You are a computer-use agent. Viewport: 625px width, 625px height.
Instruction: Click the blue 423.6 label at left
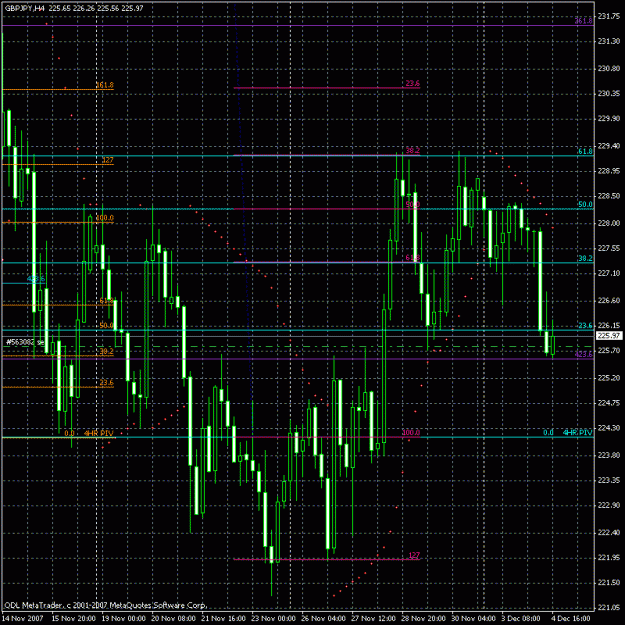36,279
